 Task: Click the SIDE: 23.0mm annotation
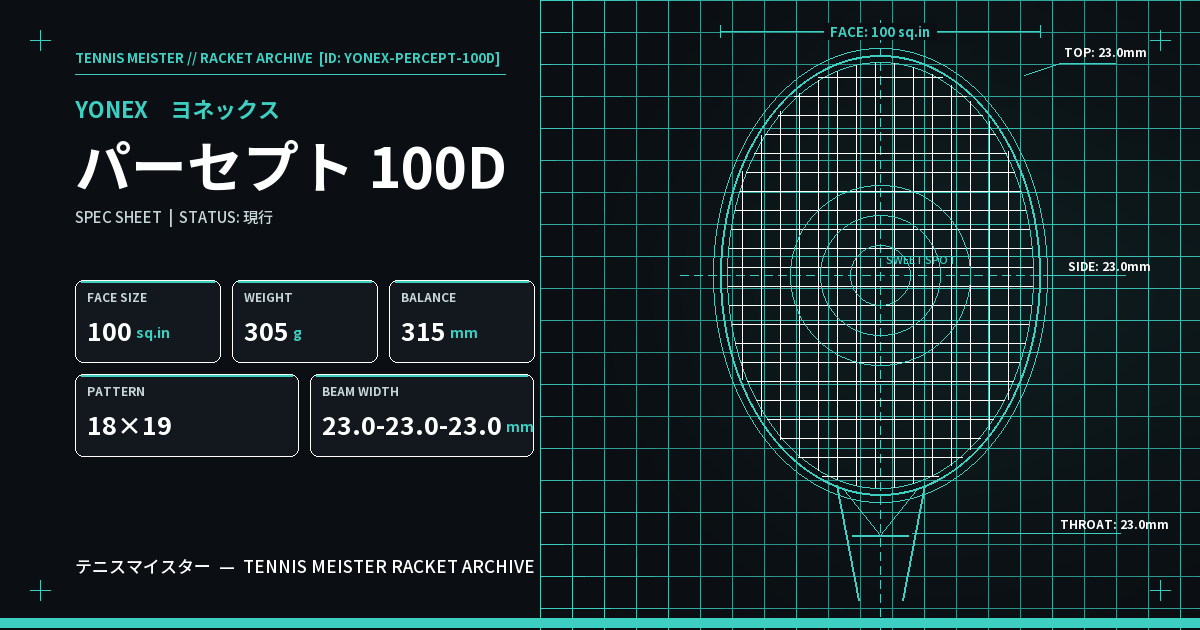click(1109, 267)
